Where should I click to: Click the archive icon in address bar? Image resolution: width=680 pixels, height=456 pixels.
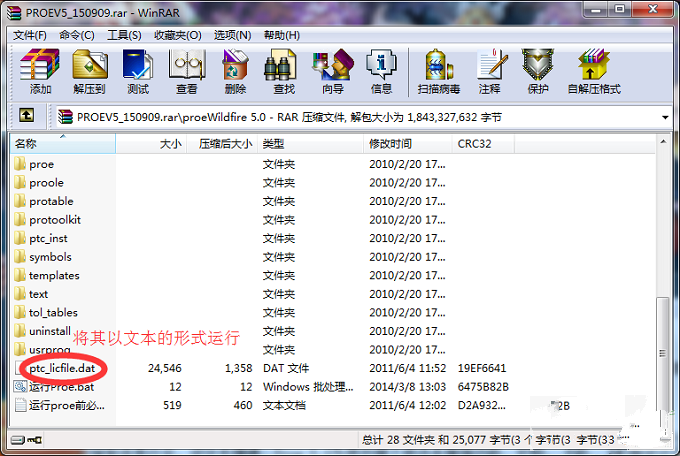pyautogui.click(x=65, y=117)
